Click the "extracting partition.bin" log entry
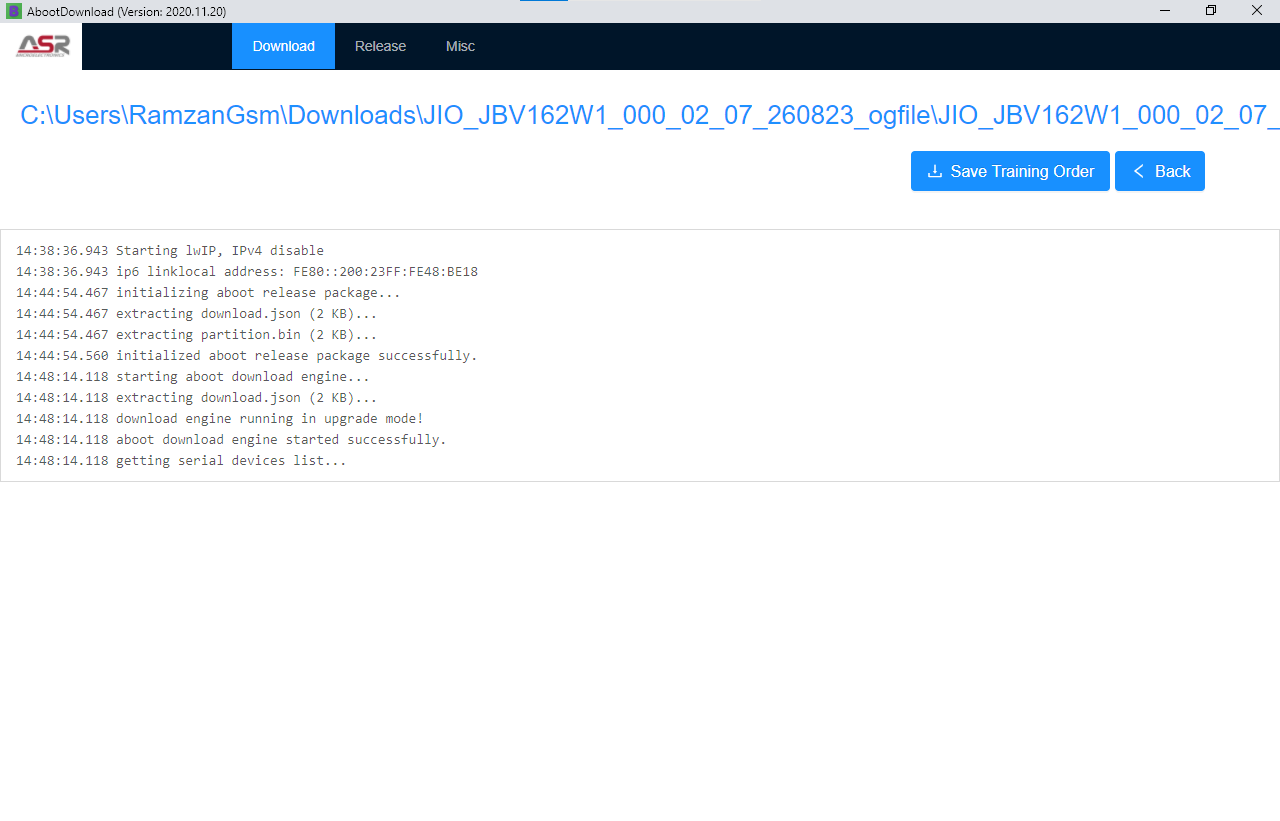The image size is (1280, 821). point(246,335)
